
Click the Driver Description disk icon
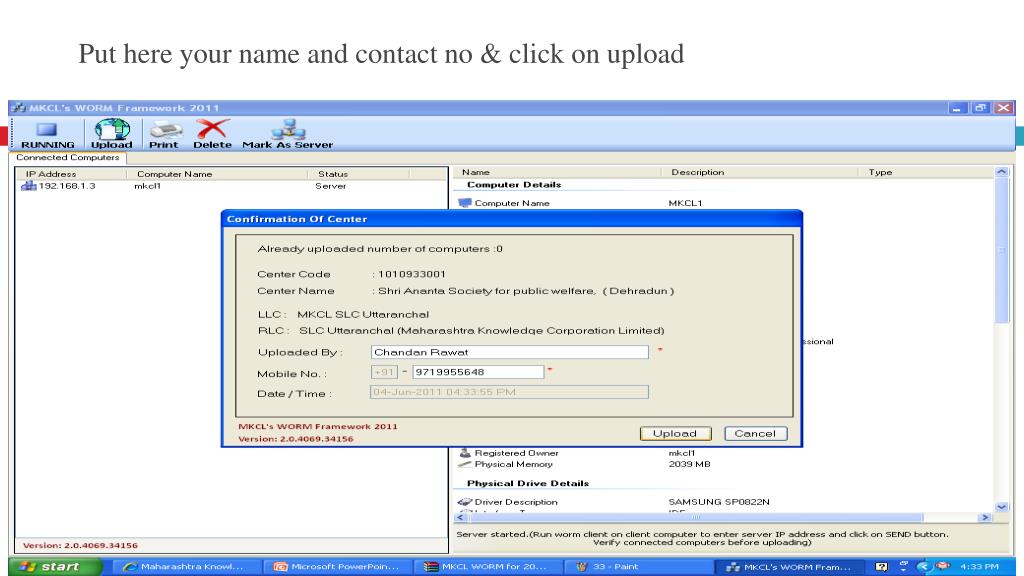click(x=464, y=502)
